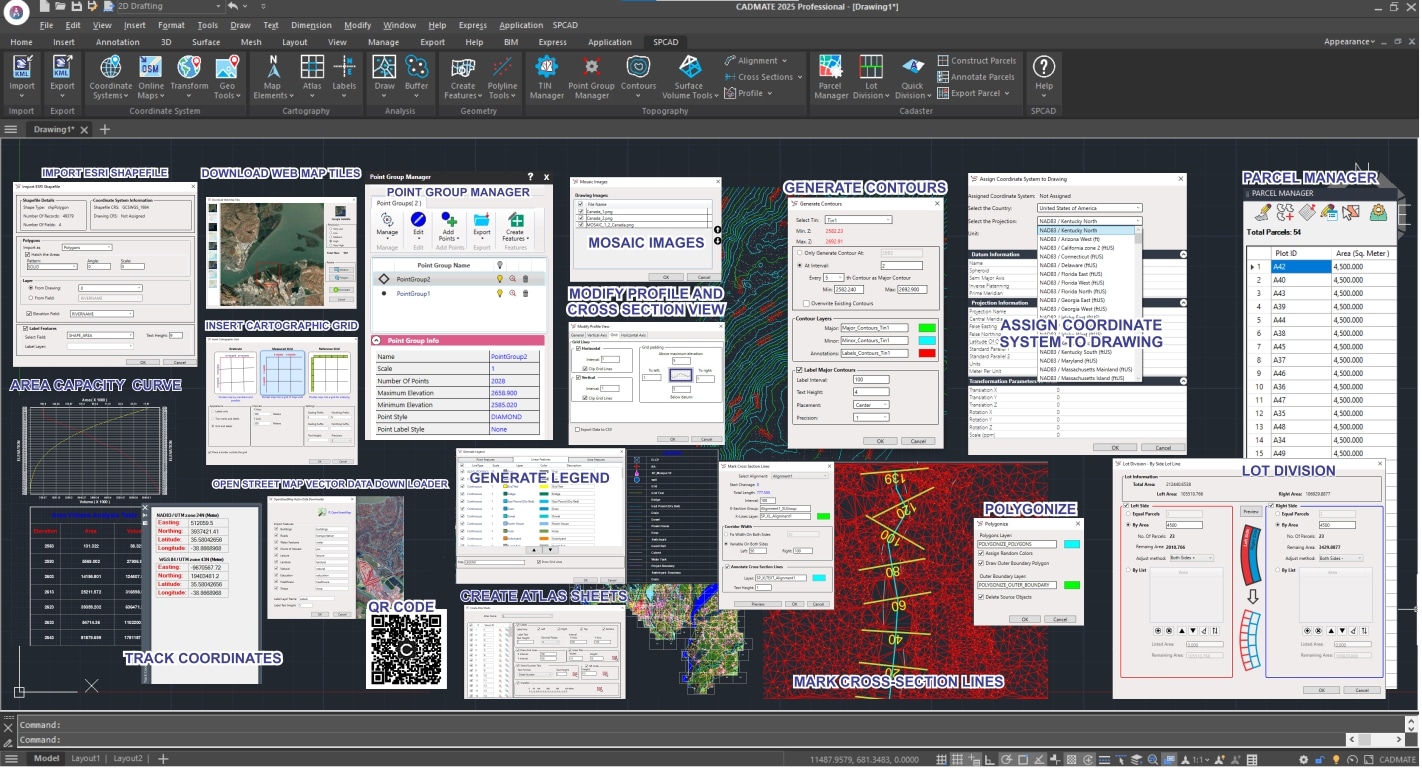Click Construct Parcels button
1422x770 pixels.
pyautogui.click(x=977, y=61)
